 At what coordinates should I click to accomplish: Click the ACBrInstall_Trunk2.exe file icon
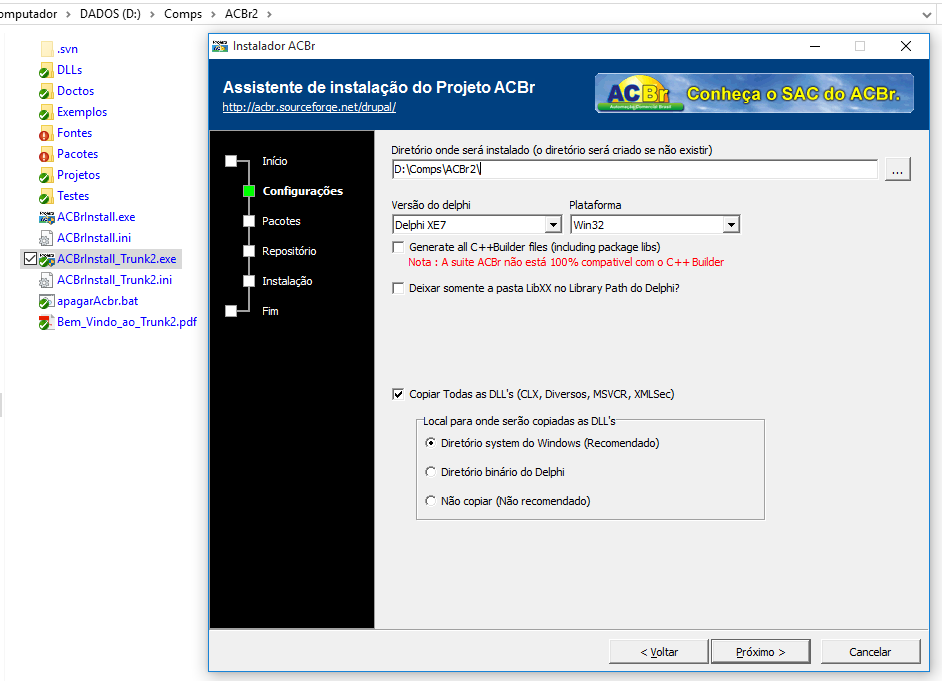[x=46, y=259]
